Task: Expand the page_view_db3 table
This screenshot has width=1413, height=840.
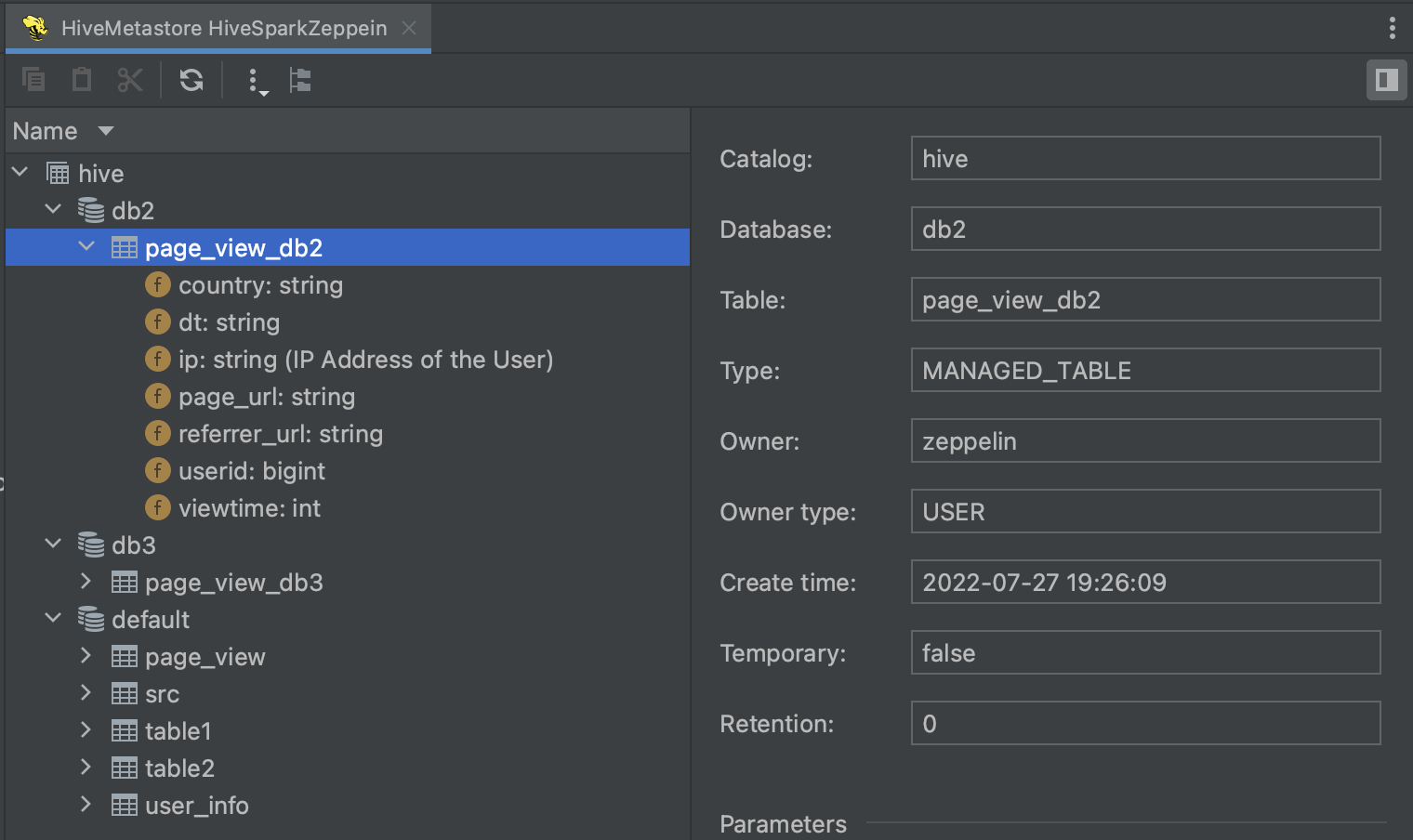Action: pos(86,582)
